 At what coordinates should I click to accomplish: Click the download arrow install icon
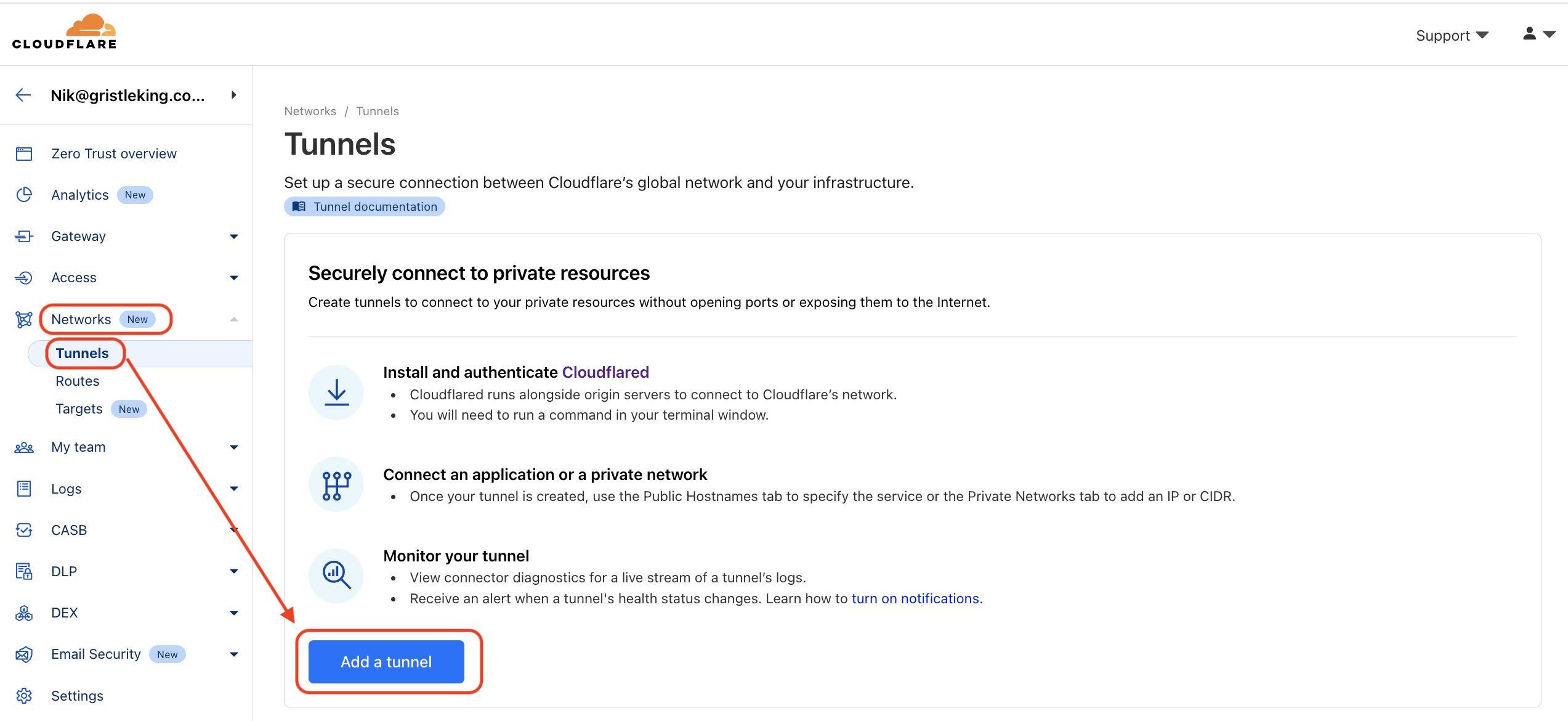click(x=336, y=393)
